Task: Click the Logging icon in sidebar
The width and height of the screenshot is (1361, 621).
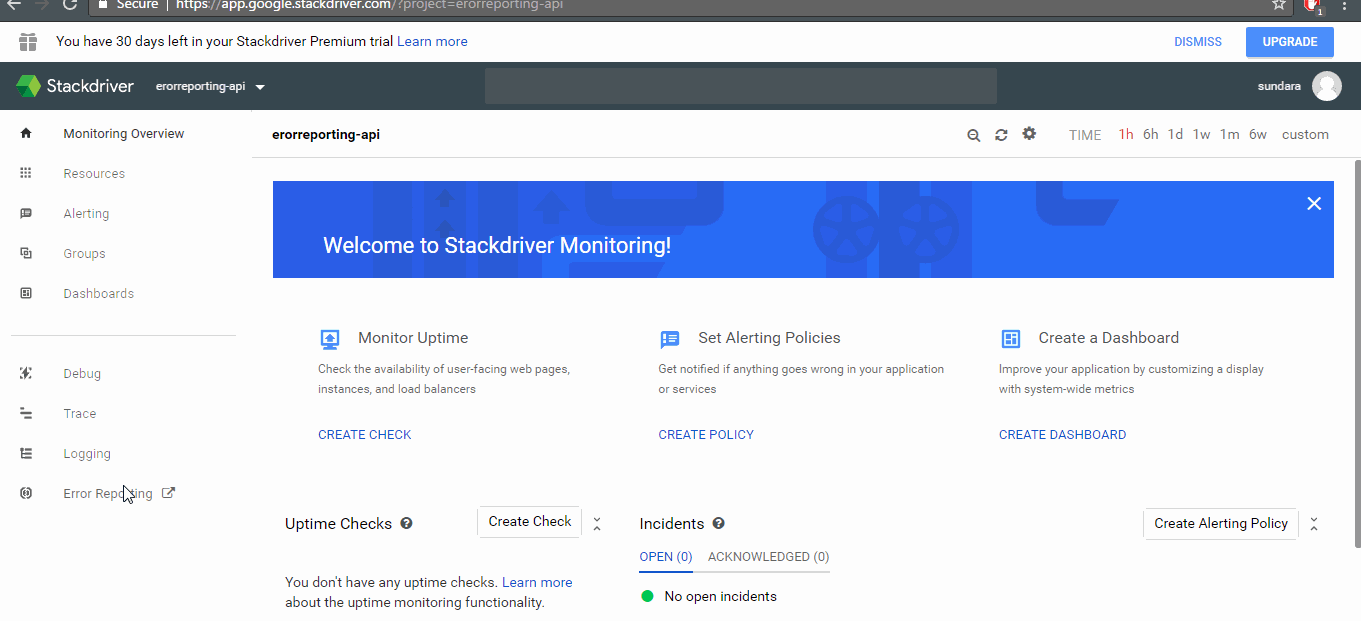Action: [x=26, y=453]
